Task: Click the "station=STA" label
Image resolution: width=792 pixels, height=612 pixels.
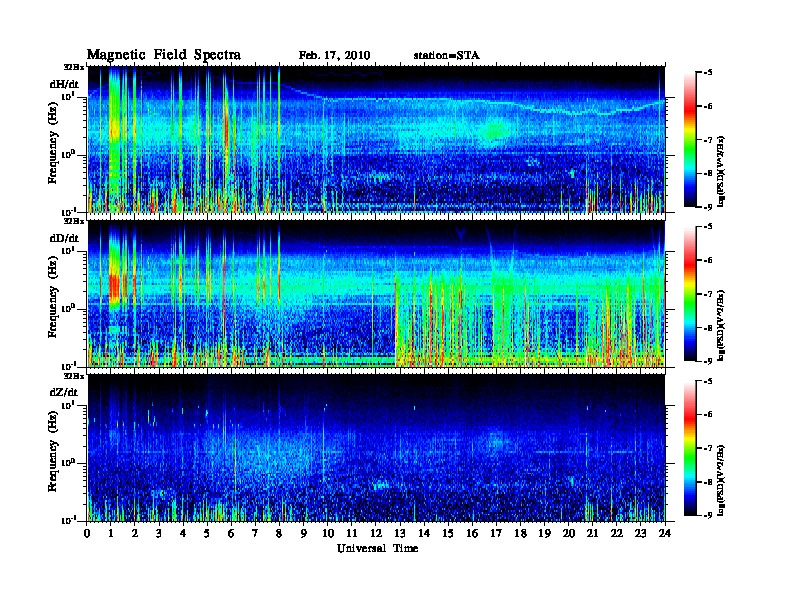Action: (447, 56)
